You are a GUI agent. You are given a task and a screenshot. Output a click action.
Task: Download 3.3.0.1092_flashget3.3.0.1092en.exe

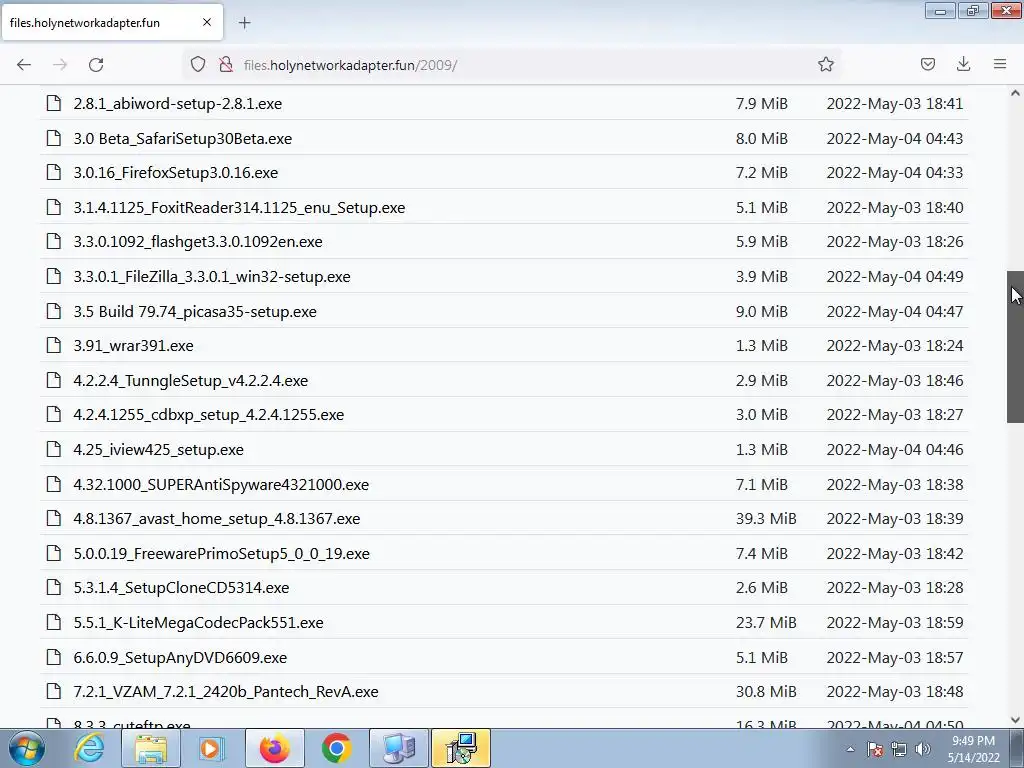[x=198, y=242]
